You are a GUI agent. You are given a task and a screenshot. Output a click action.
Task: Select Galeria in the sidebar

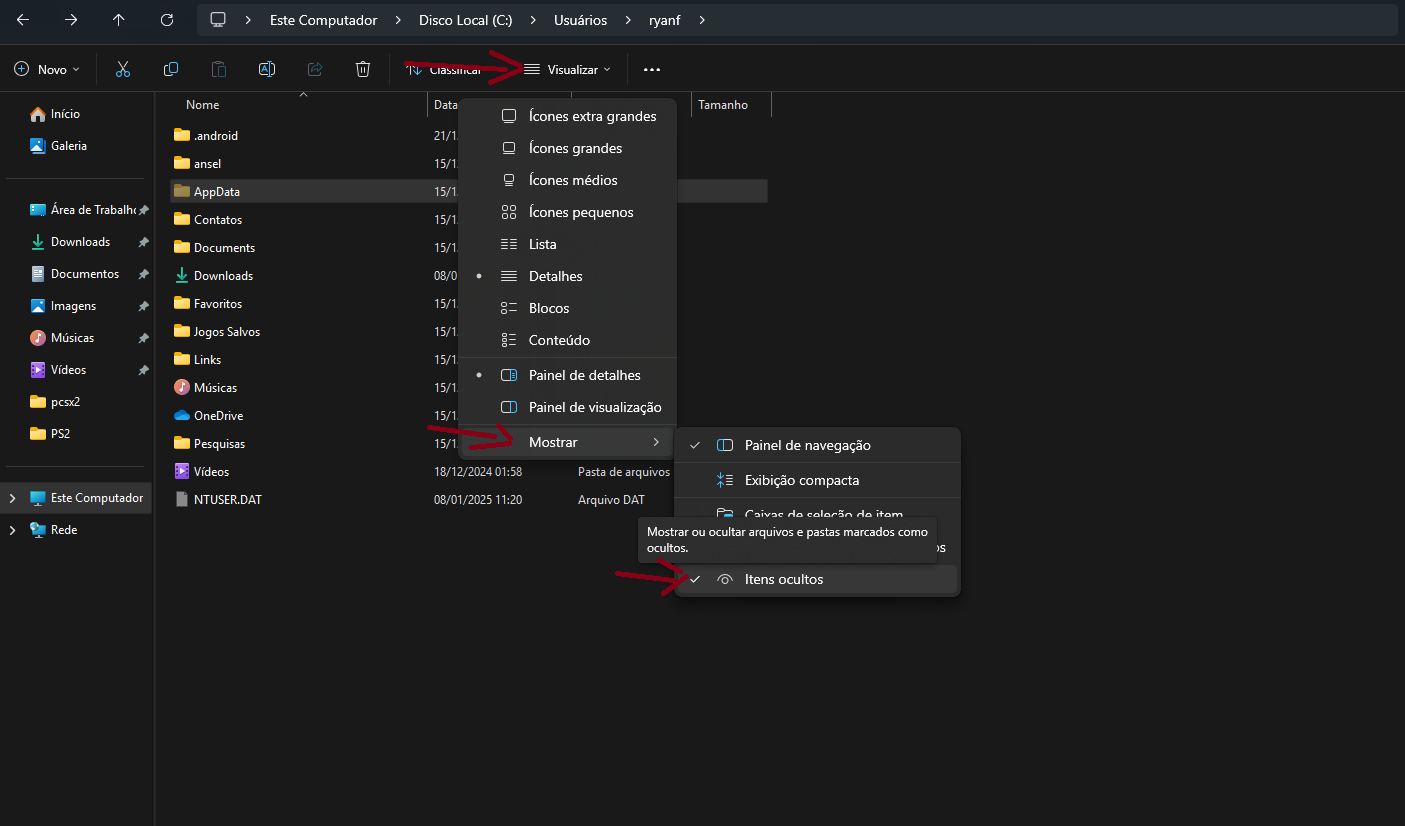(x=69, y=146)
